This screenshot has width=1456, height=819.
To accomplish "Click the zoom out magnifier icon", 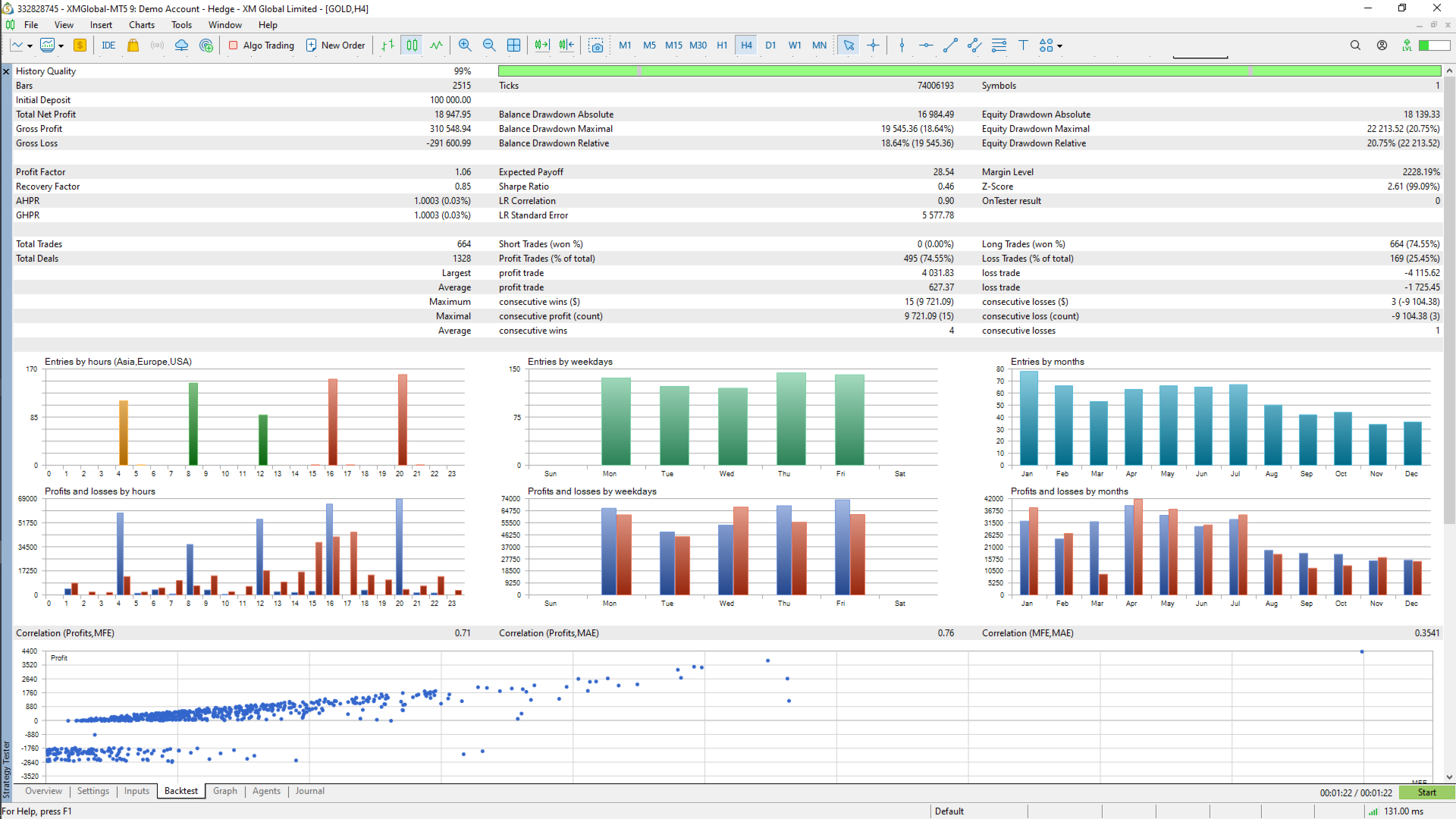I will (x=489, y=45).
